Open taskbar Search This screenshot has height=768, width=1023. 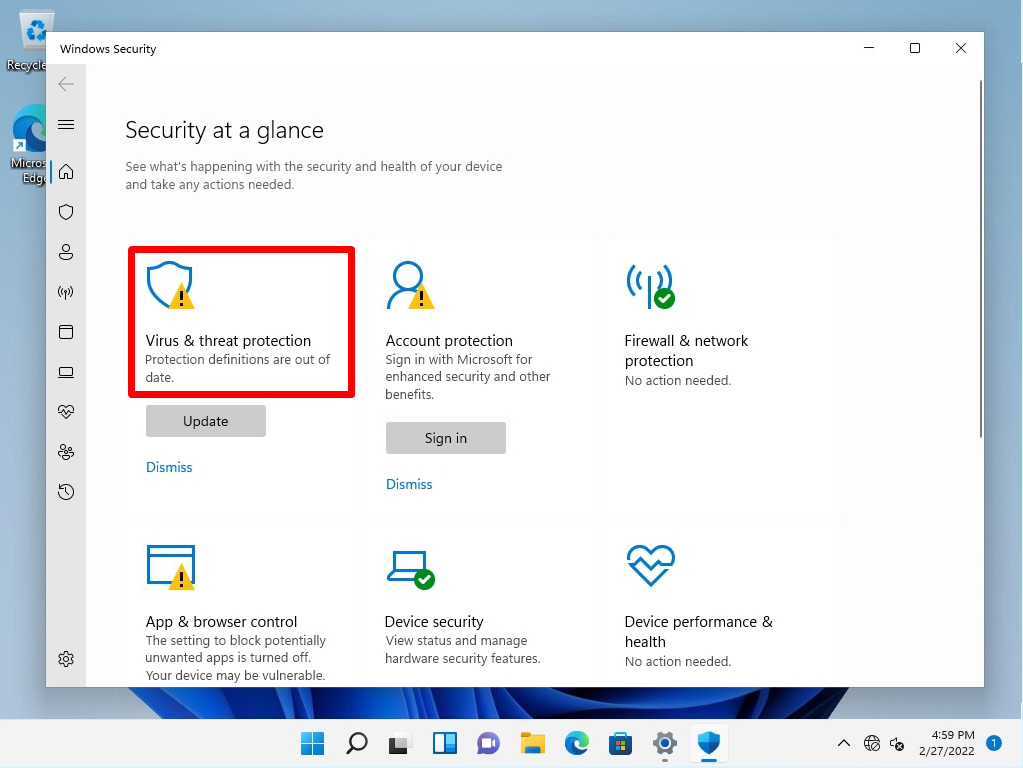pyautogui.click(x=356, y=743)
